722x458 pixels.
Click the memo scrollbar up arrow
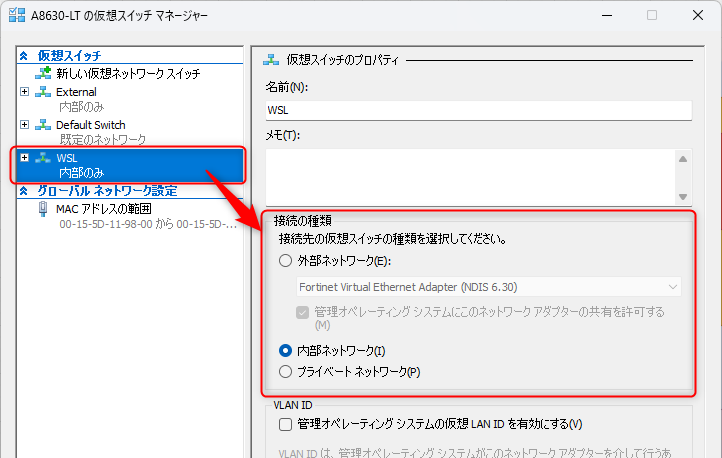tap(683, 159)
